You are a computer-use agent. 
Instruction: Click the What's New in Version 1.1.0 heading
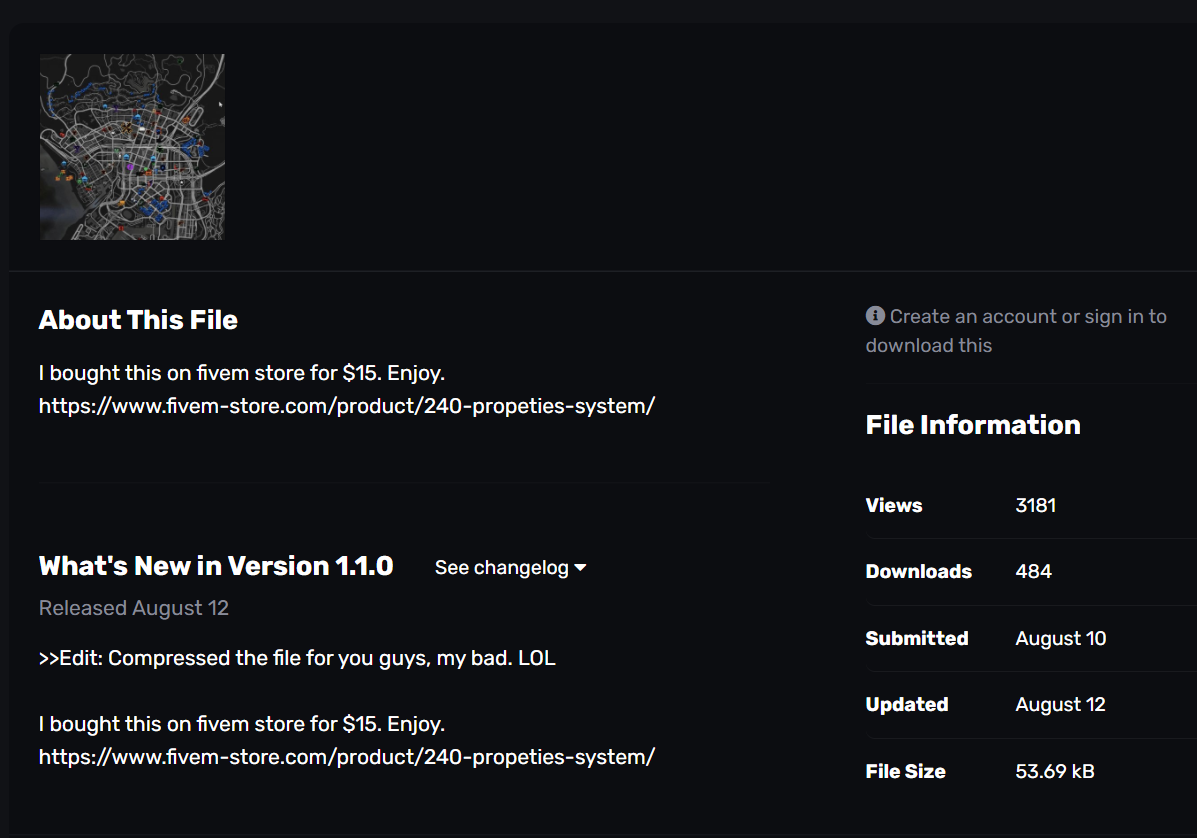tap(216, 566)
